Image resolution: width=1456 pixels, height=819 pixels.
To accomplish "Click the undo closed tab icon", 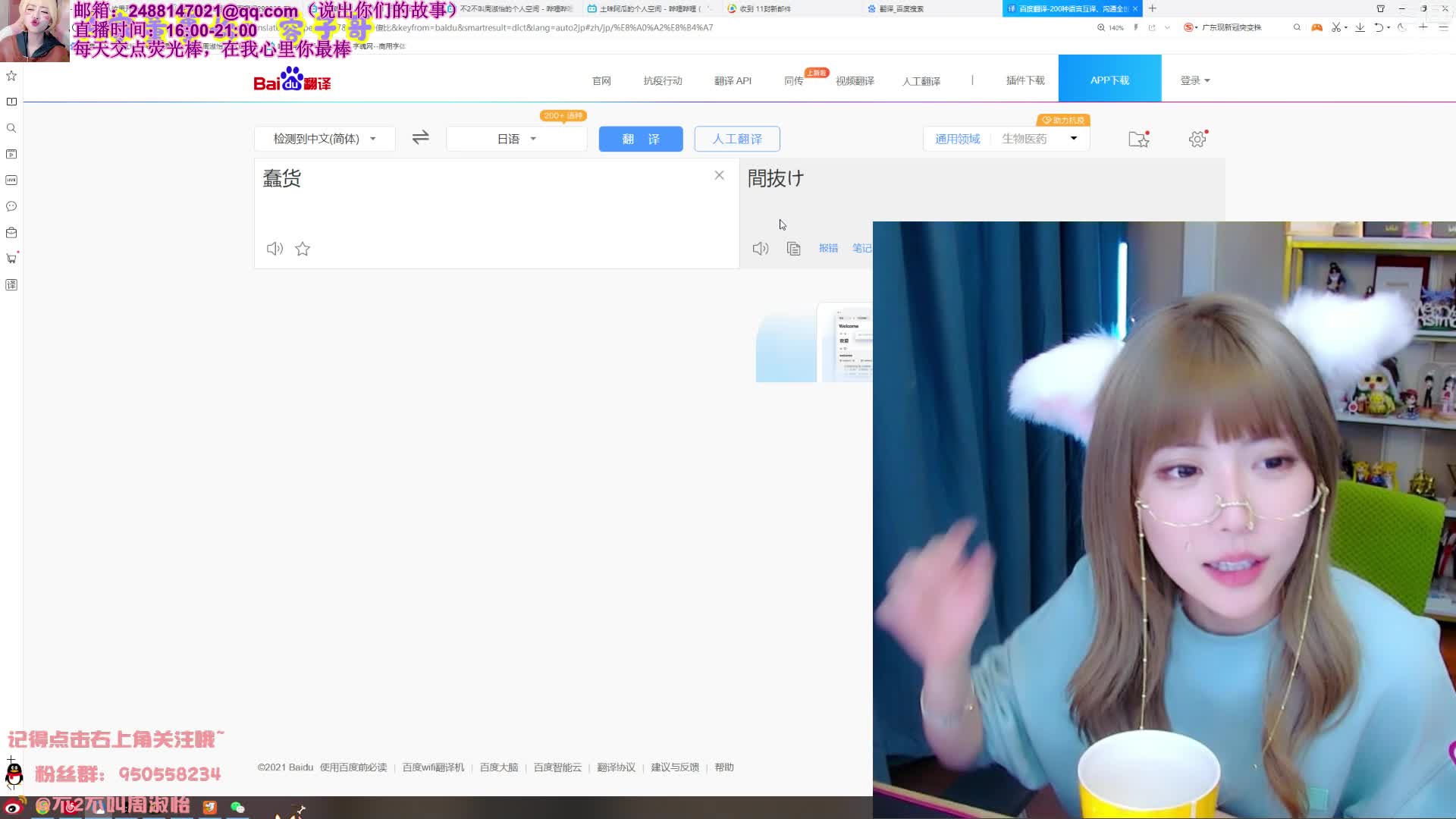I will pyautogui.click(x=1379, y=27).
